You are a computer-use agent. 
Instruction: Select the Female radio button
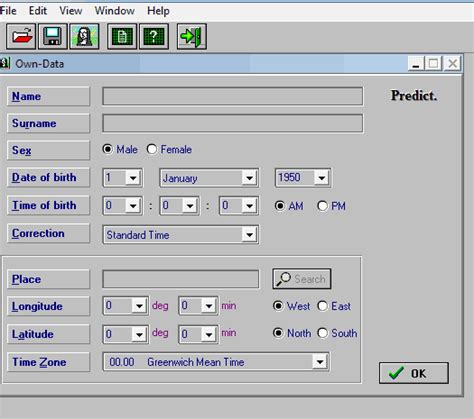click(152, 149)
